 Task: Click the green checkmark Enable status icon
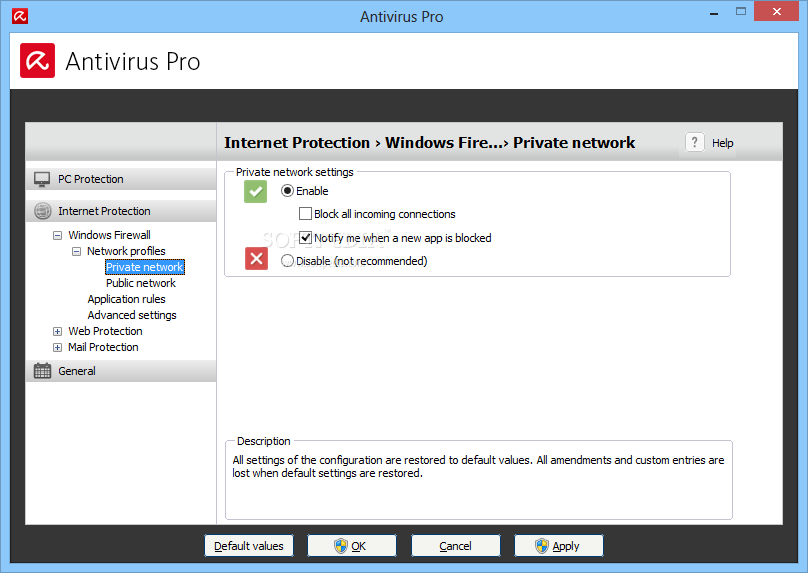pyautogui.click(x=256, y=192)
